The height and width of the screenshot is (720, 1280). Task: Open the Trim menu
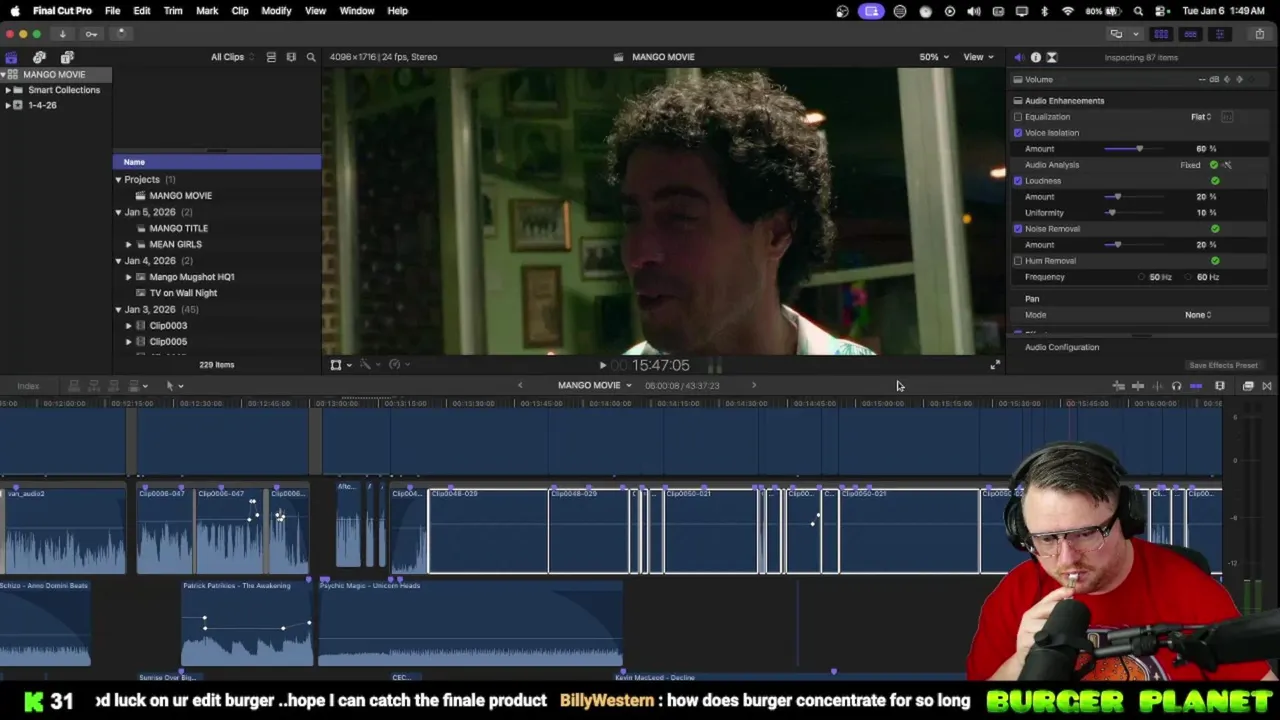coord(173,11)
